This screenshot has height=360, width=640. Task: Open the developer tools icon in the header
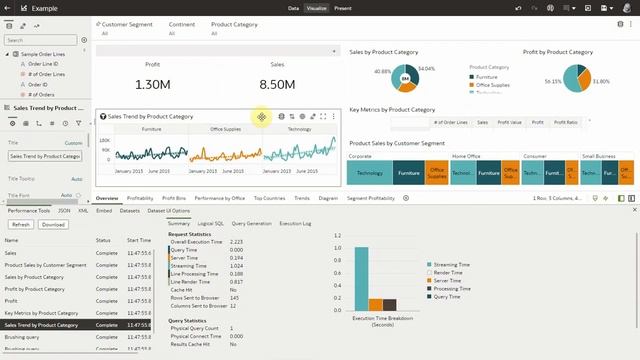click(550, 8)
